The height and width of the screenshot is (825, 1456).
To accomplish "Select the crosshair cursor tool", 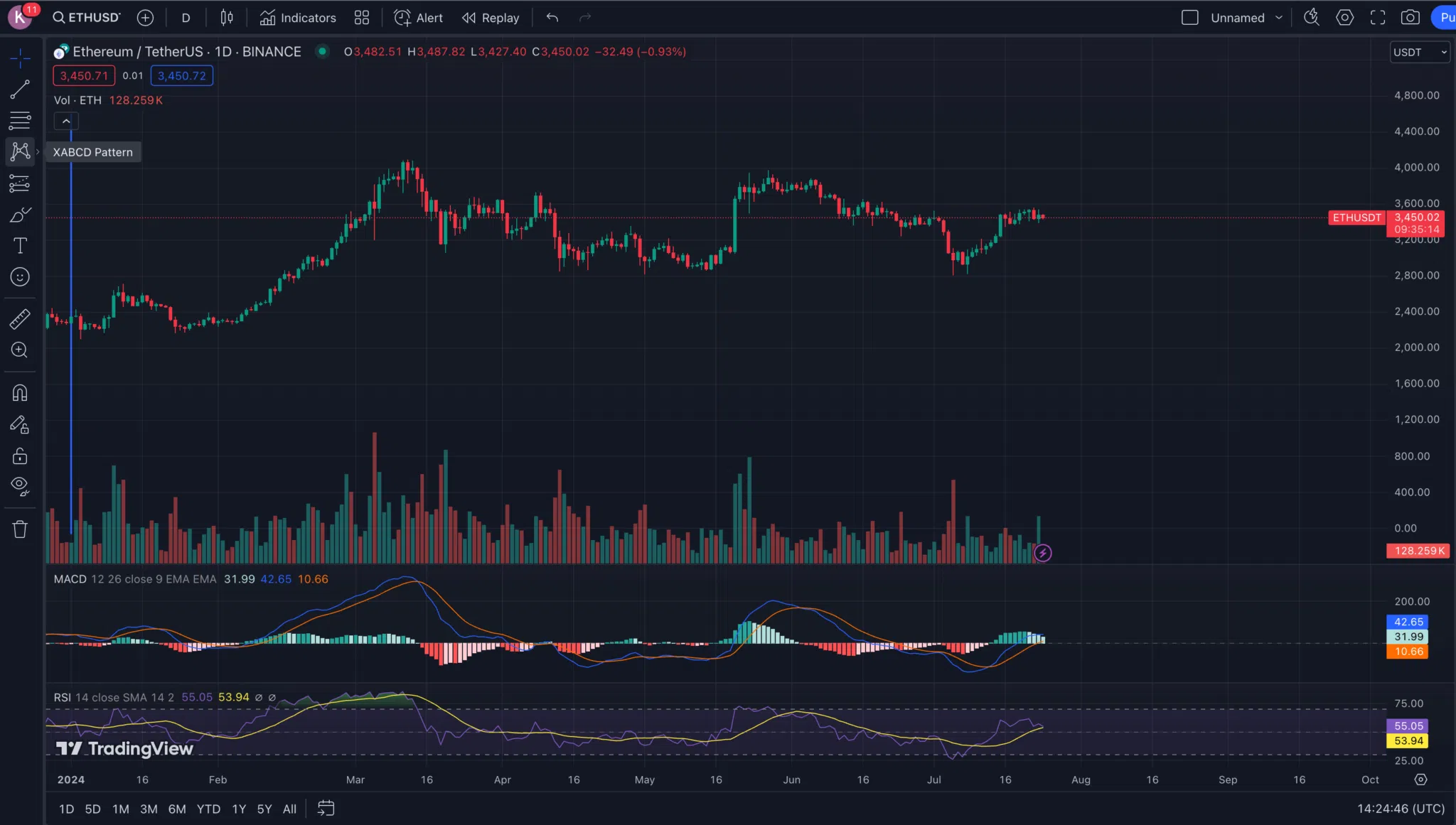I will click(x=20, y=58).
